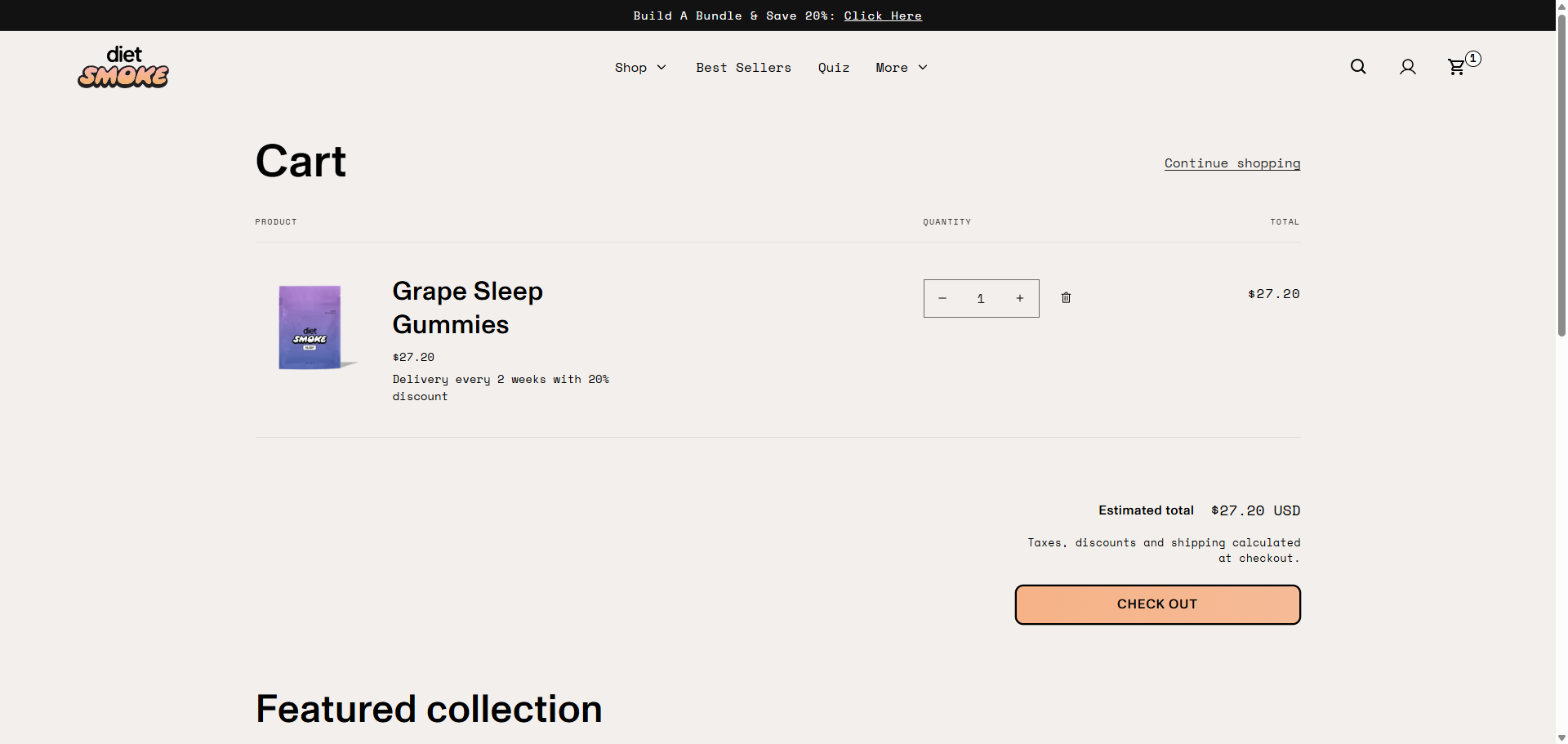The image size is (1568, 744).
Task: Click the 'Featured collection' heading
Action: coord(429,709)
